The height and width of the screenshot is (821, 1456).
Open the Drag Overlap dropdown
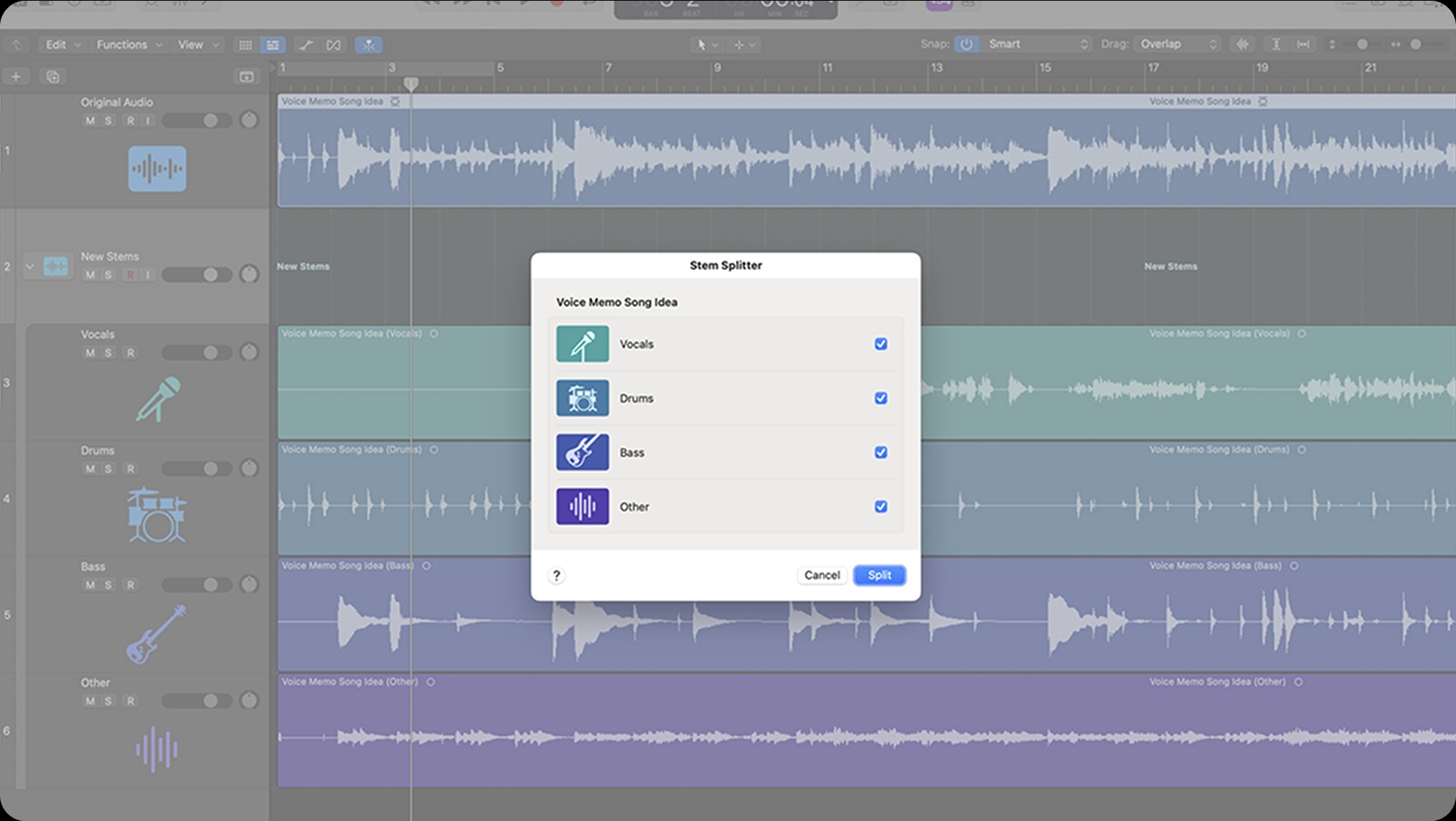coord(1177,44)
